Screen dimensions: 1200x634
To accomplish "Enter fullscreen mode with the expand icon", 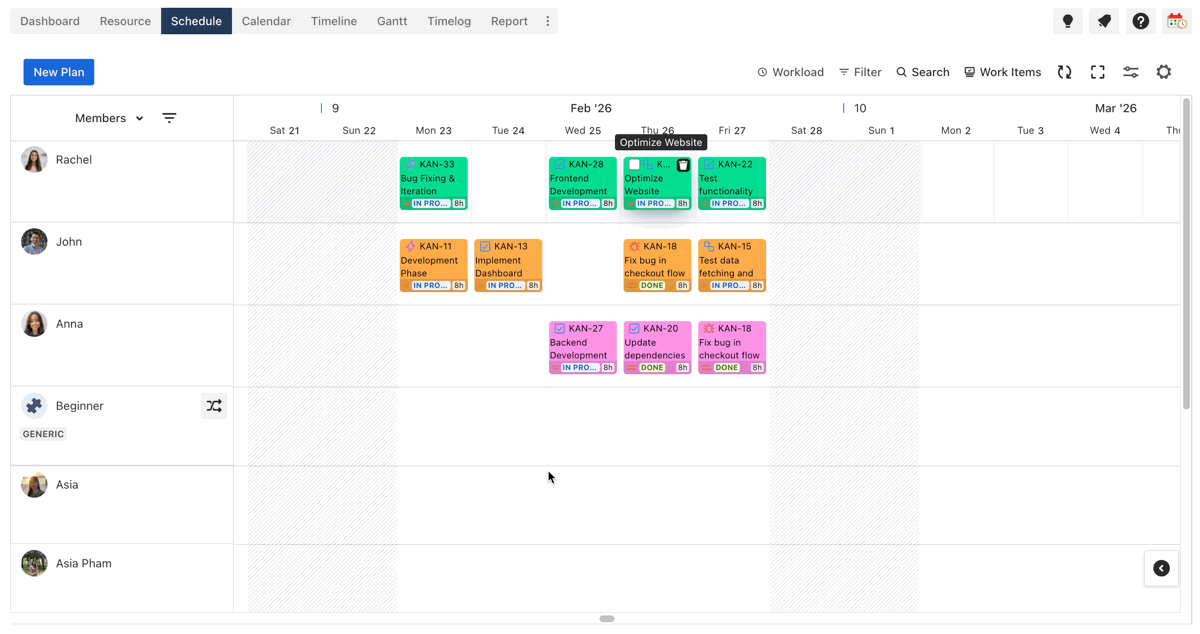I will 1098,72.
